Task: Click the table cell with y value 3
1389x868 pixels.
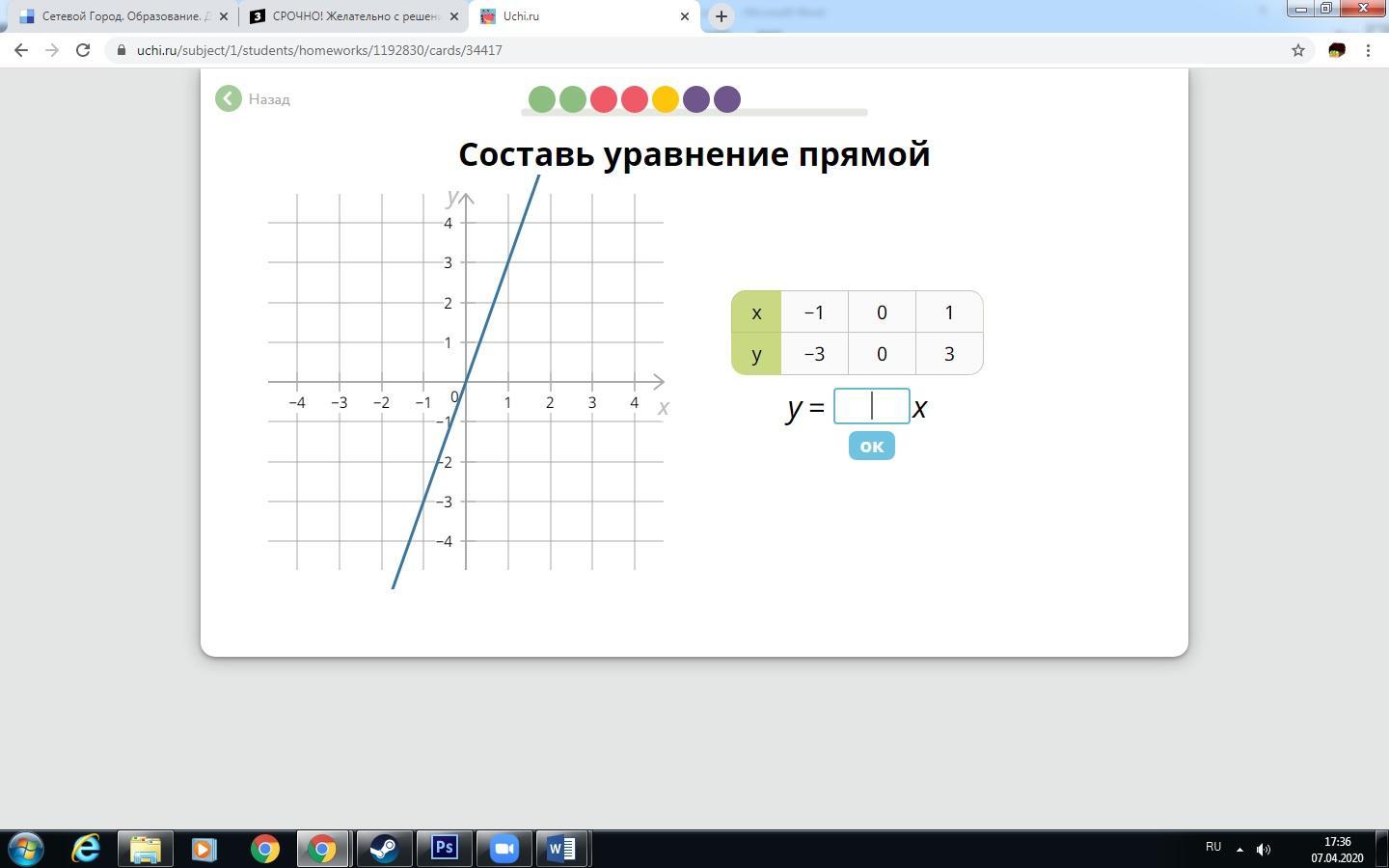Action: click(949, 354)
